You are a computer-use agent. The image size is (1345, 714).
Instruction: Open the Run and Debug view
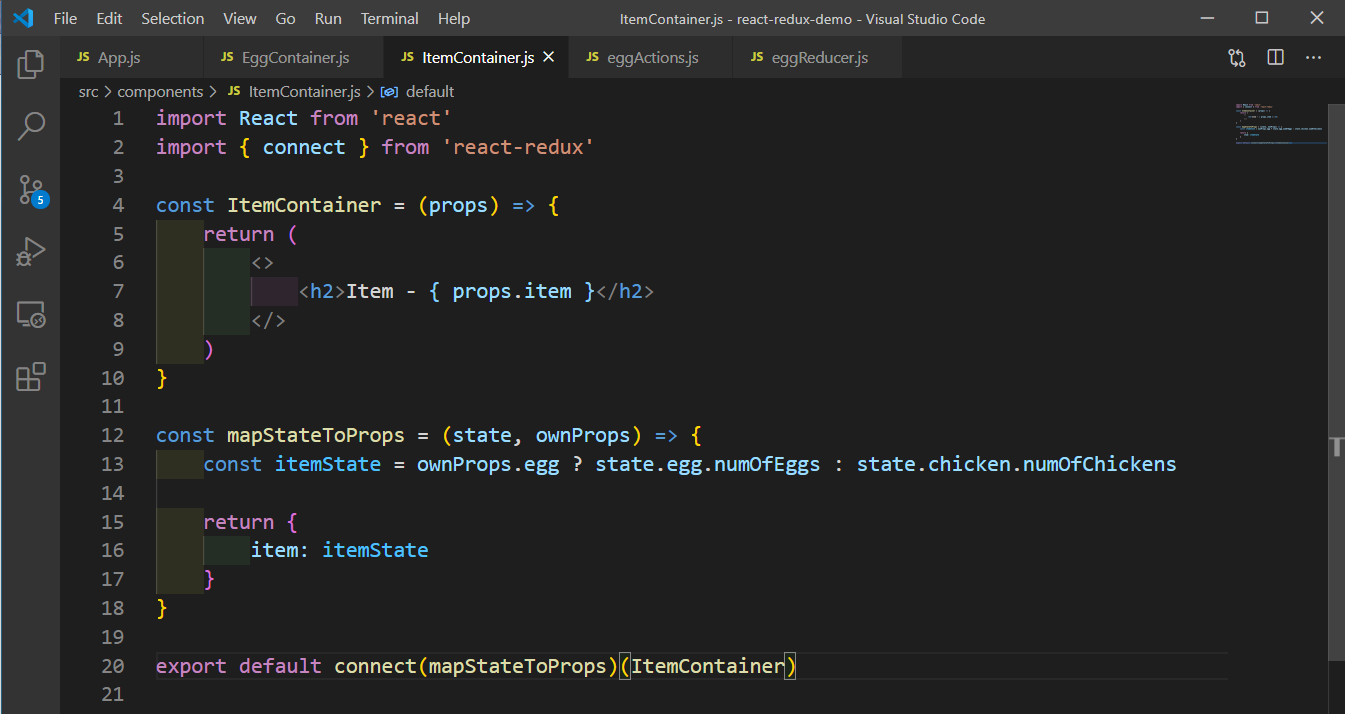[x=31, y=252]
